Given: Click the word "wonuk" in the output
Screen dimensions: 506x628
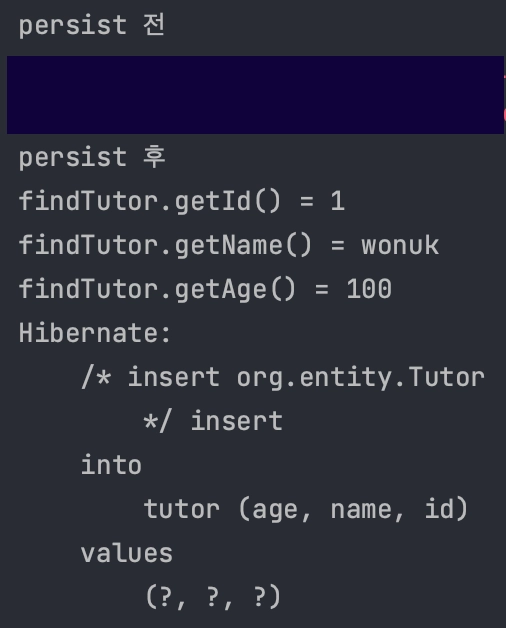Looking at the screenshot, I should coord(400,246).
